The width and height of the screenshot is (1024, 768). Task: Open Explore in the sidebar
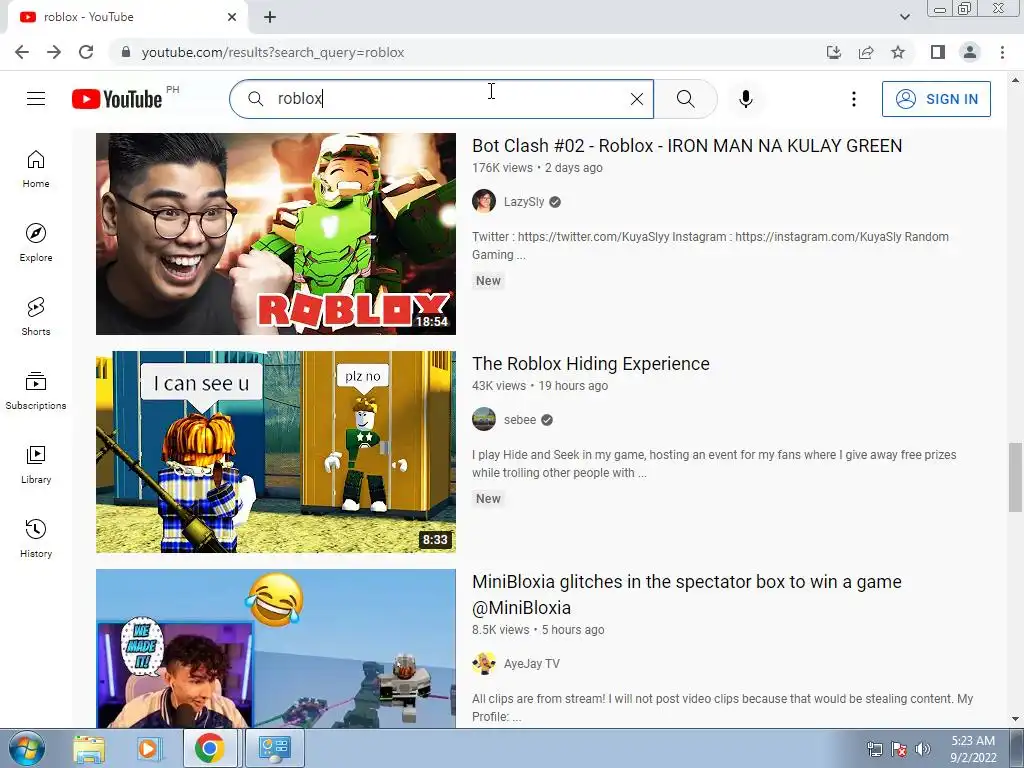[36, 243]
